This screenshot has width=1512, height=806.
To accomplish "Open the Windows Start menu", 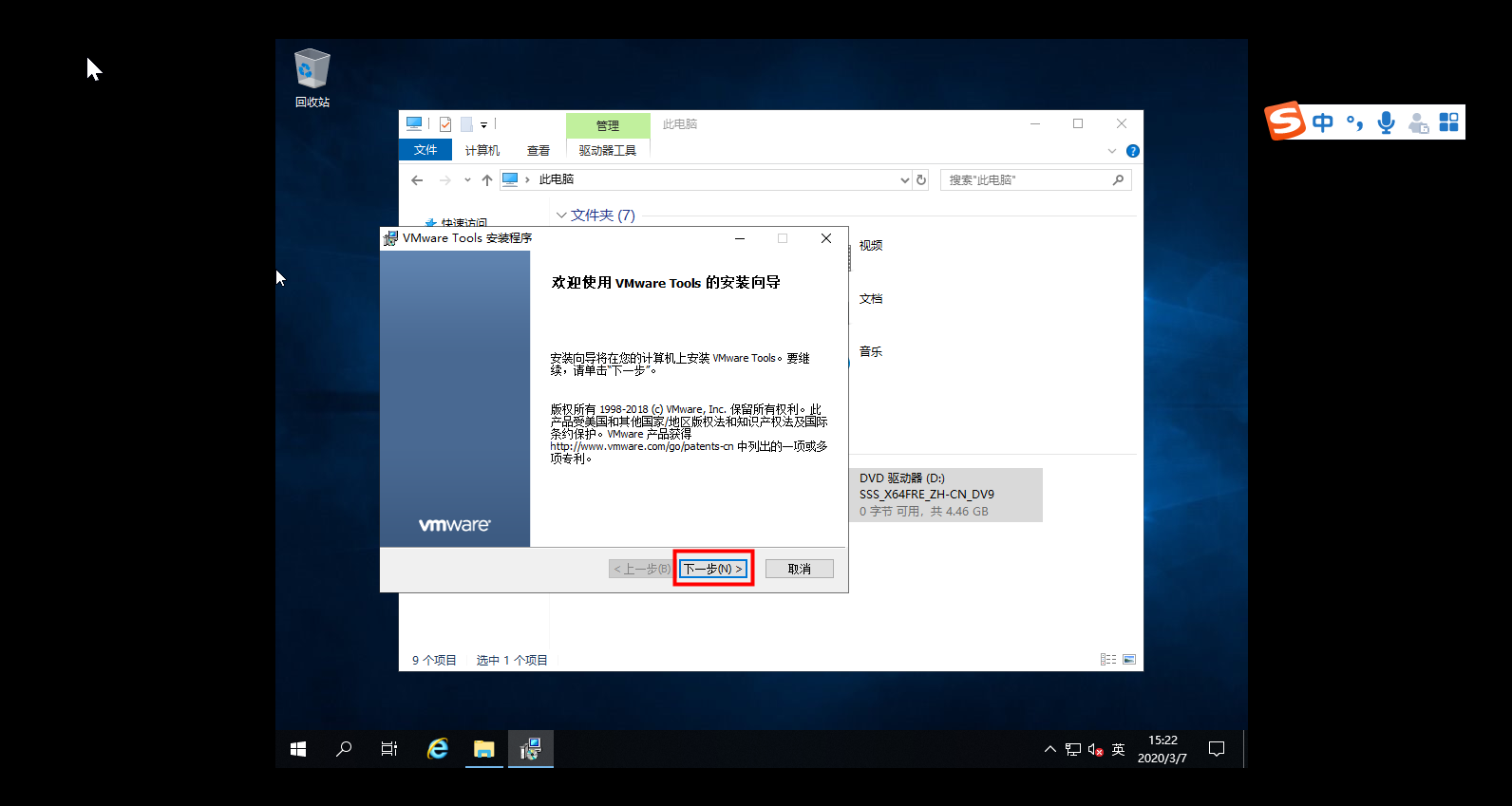I will [x=298, y=749].
